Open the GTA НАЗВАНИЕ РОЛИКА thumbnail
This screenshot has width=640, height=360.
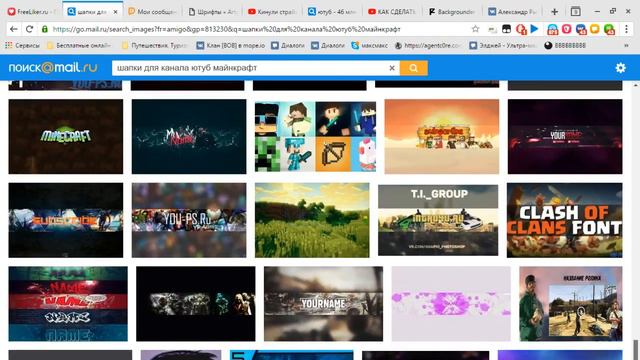571,304
